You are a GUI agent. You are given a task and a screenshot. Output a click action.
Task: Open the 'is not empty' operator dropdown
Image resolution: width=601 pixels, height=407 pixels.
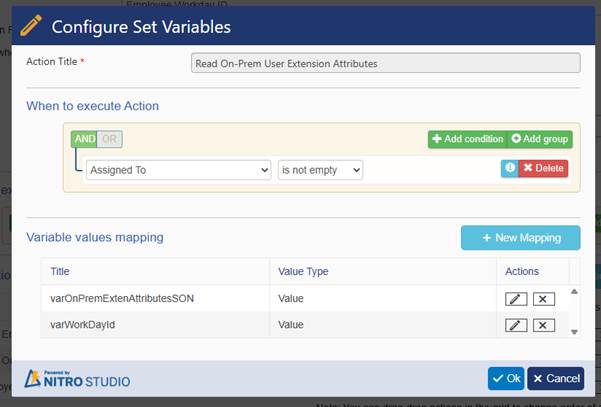coord(320,170)
